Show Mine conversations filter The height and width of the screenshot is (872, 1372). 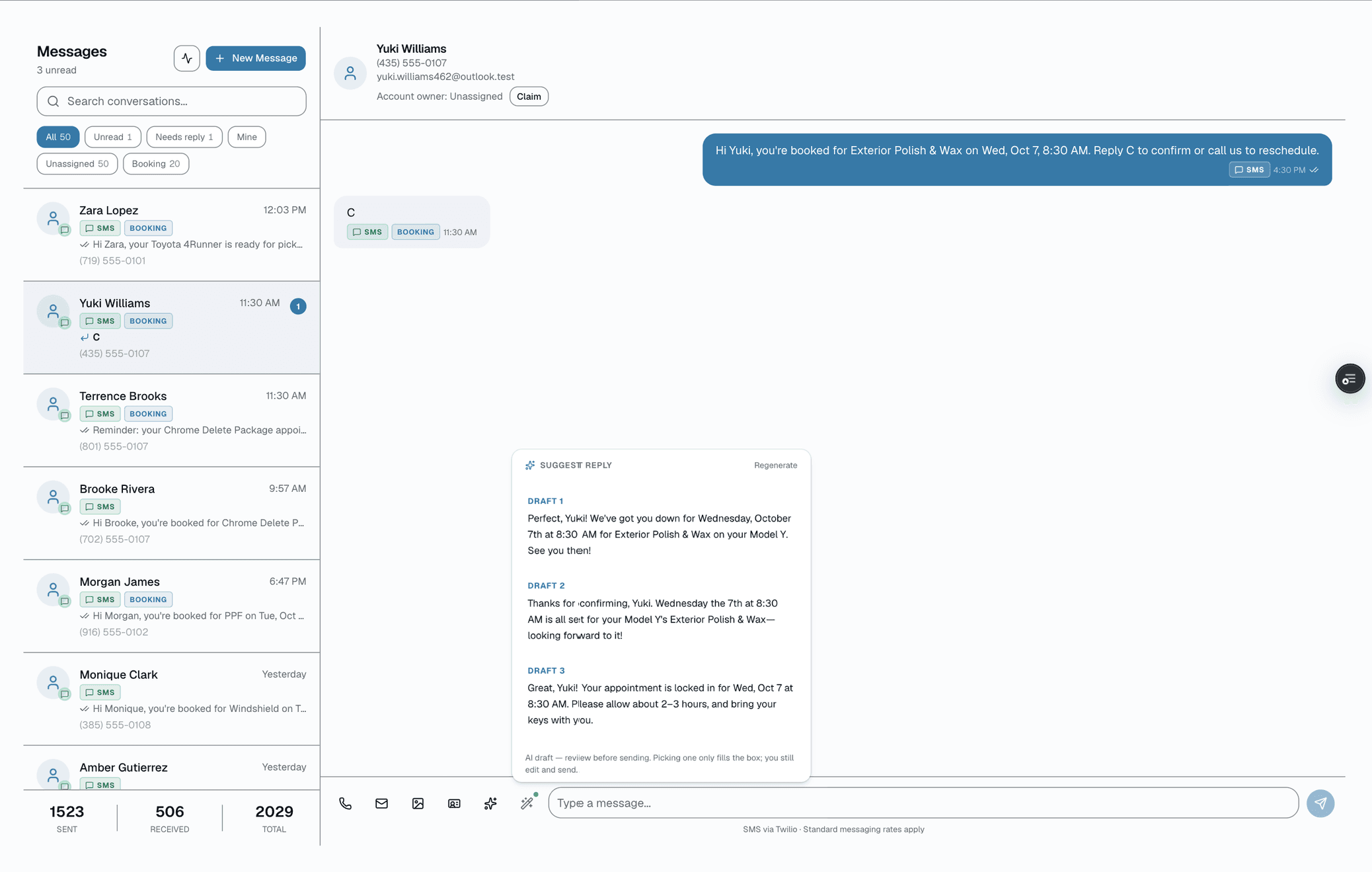click(x=247, y=137)
